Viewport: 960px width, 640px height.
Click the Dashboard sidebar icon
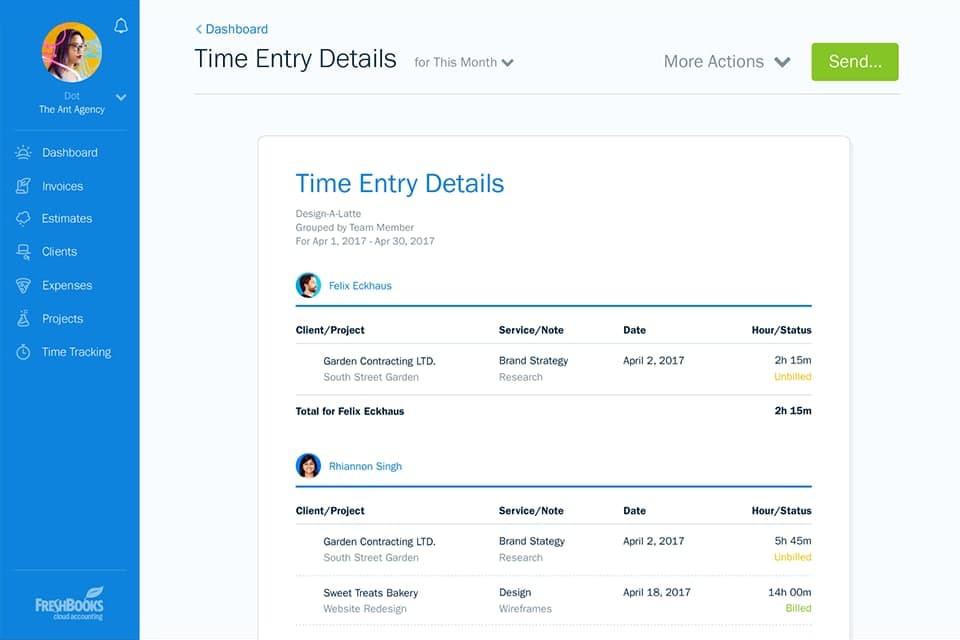click(23, 152)
